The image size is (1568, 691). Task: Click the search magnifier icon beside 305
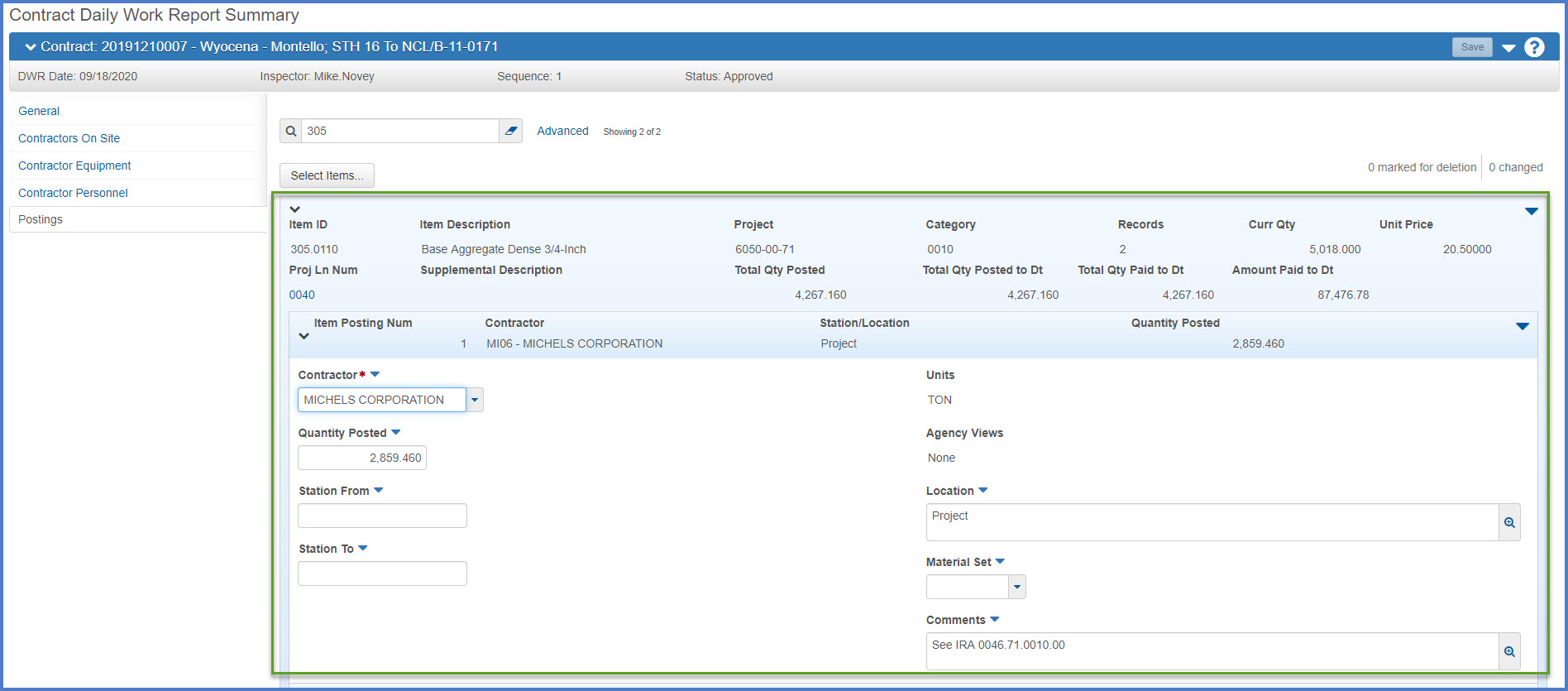tap(291, 131)
